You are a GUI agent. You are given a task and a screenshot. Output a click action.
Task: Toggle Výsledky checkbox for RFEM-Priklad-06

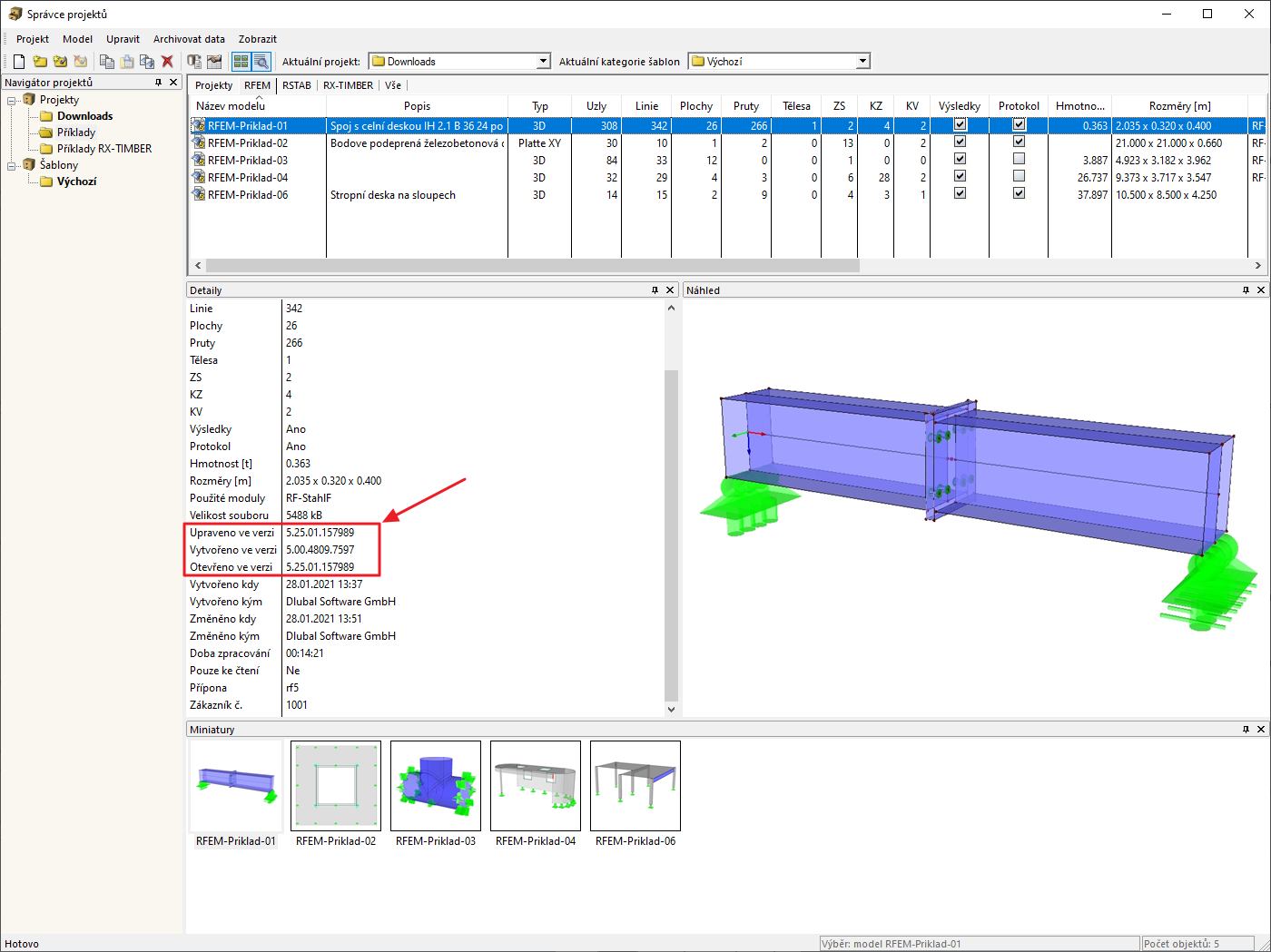[x=960, y=194]
